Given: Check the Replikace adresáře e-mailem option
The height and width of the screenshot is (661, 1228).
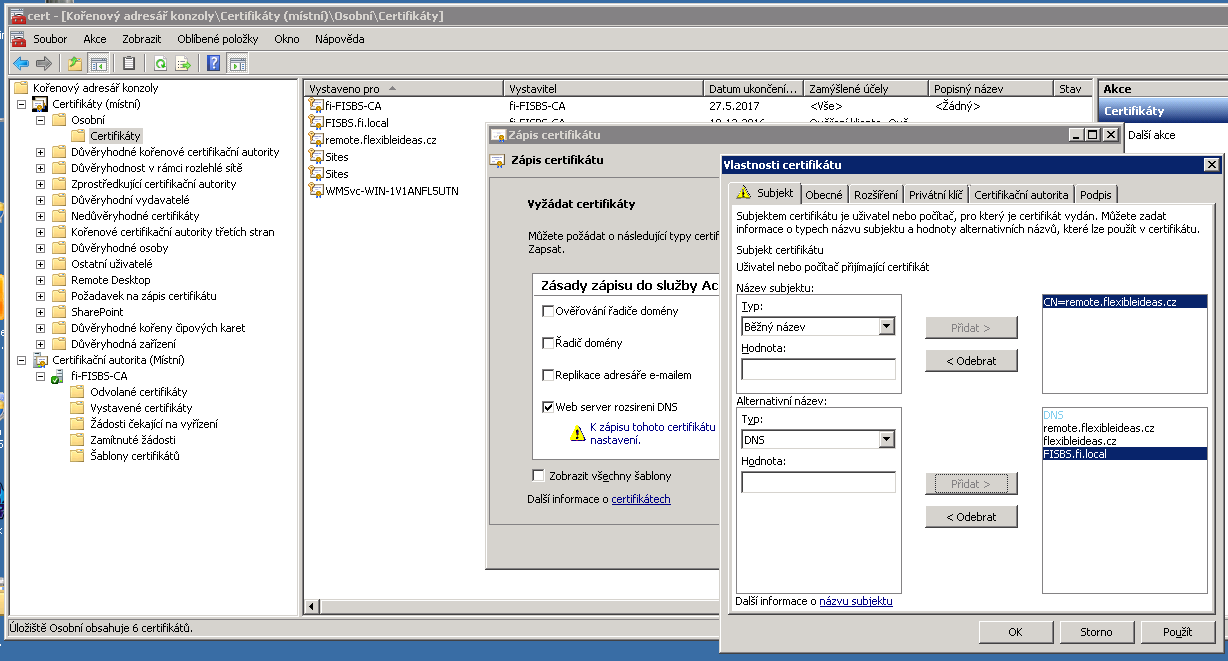Looking at the screenshot, I should (547, 375).
